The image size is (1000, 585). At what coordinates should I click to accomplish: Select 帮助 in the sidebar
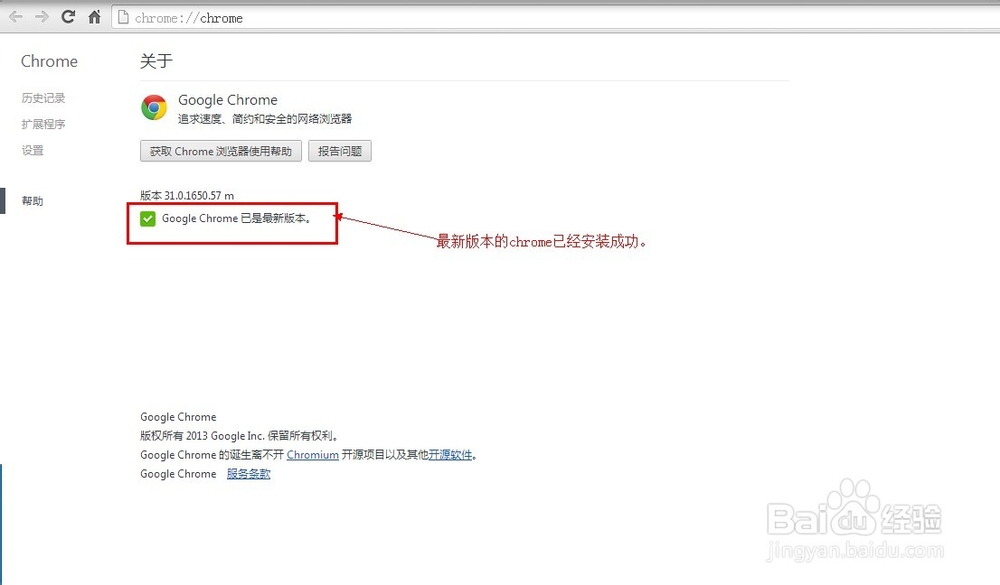pos(33,201)
